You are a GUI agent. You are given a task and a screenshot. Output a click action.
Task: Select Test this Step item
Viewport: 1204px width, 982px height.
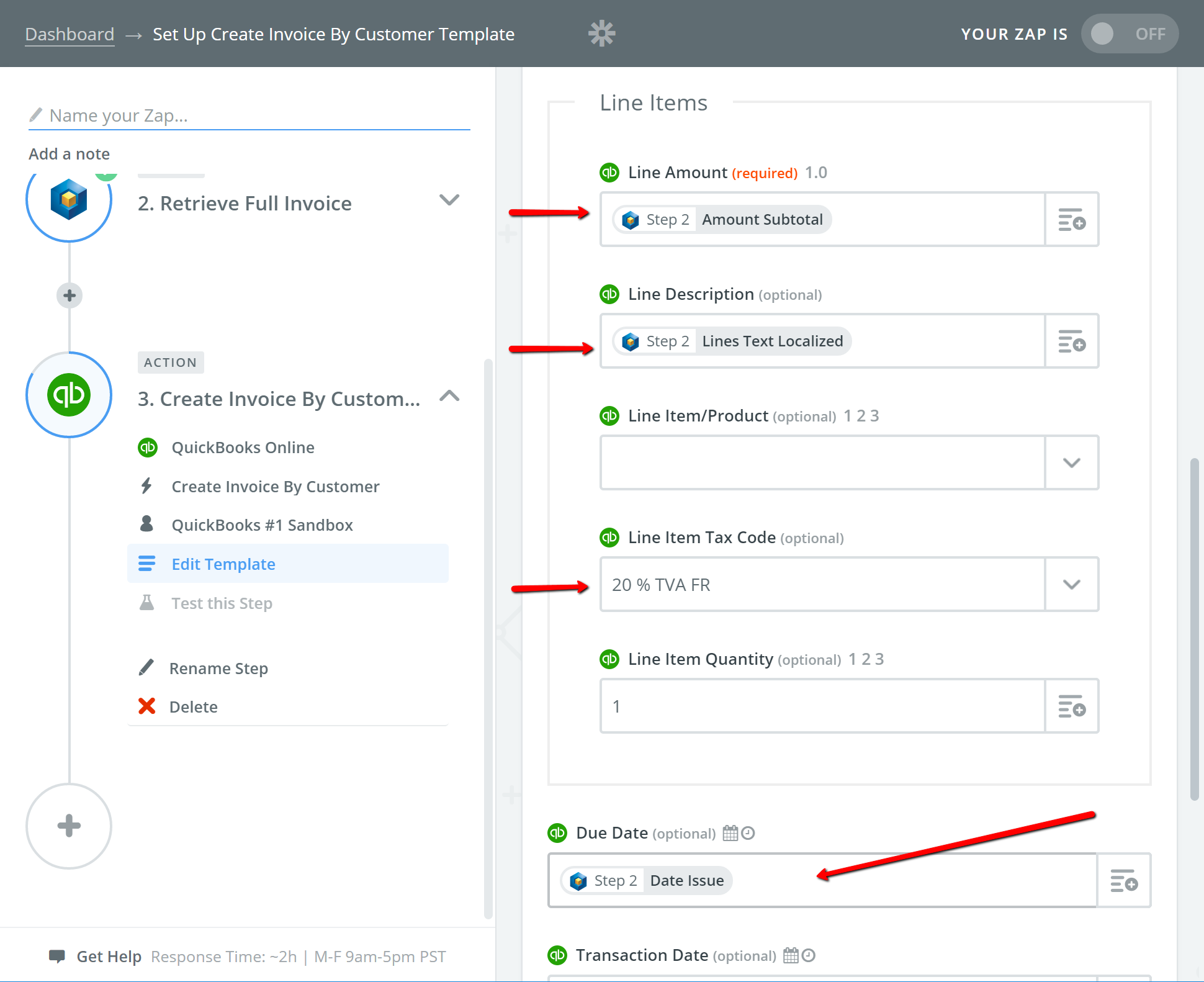tap(222, 603)
